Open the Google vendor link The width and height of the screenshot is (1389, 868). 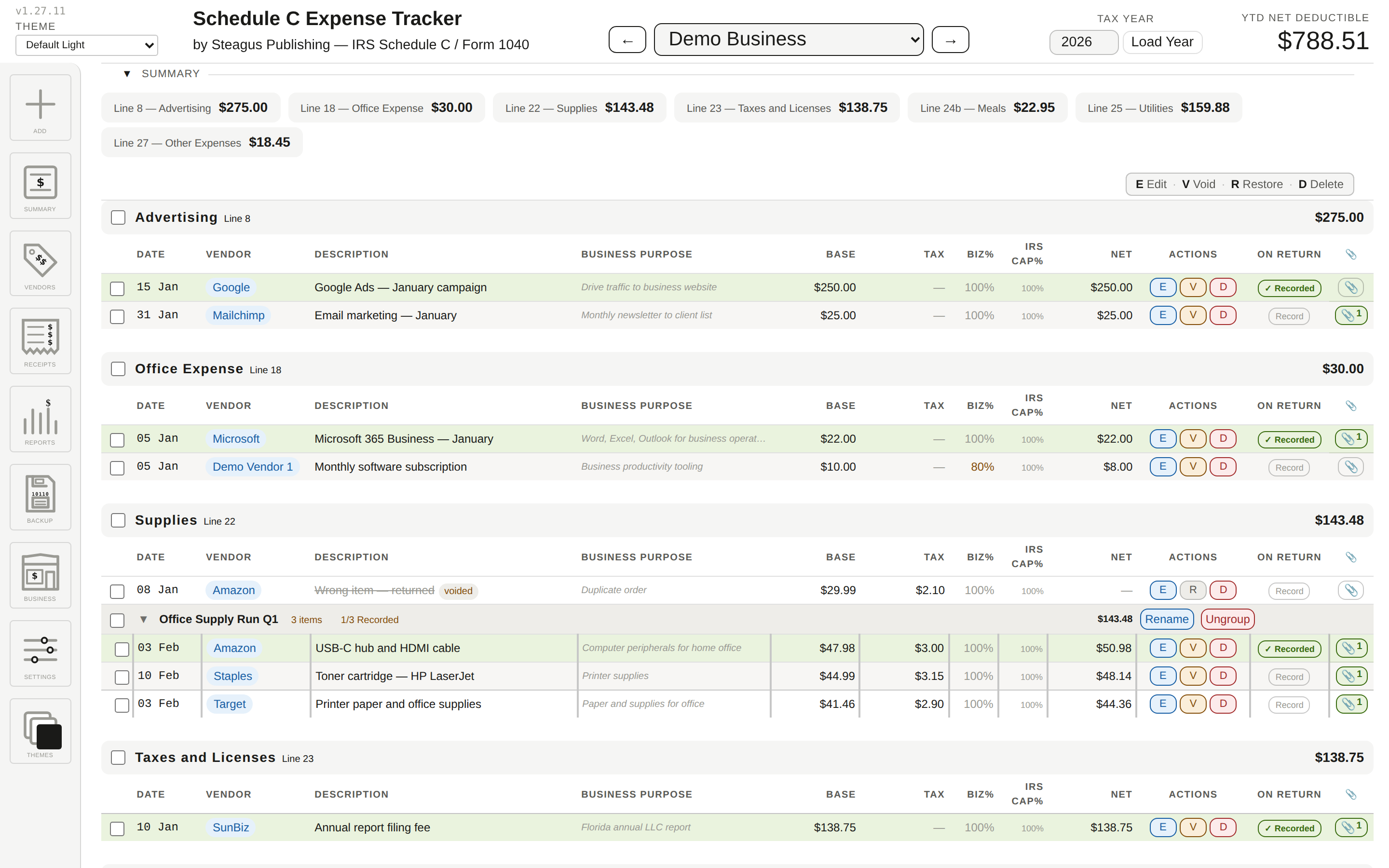click(231, 287)
